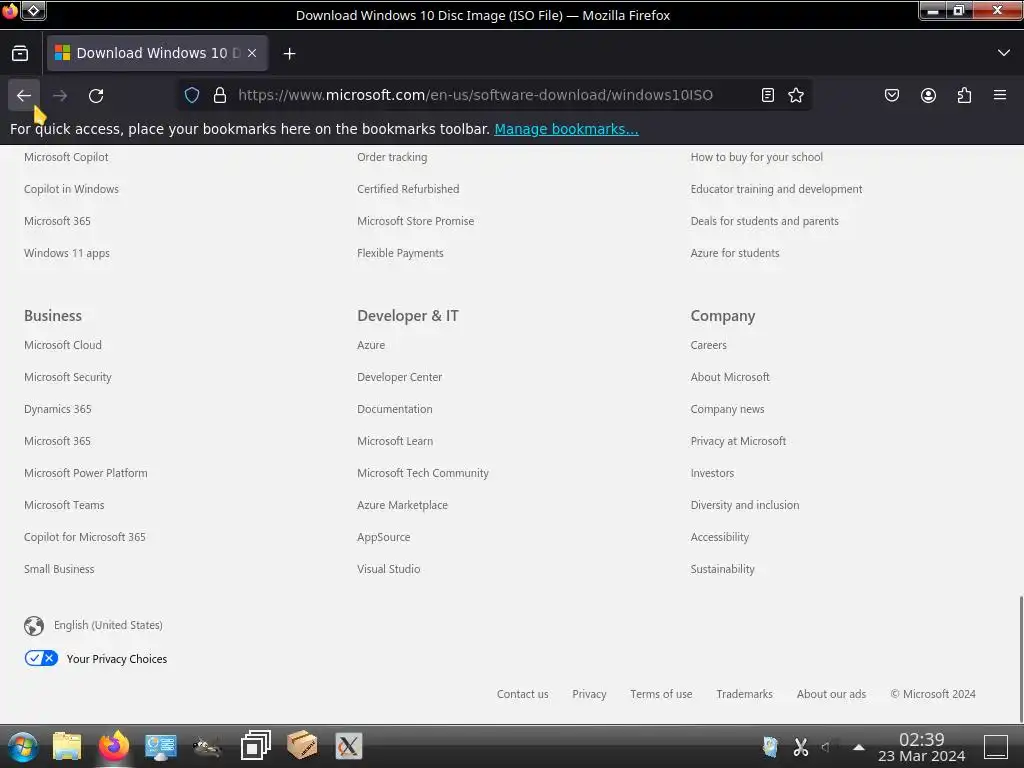Open the About our ads link
The width and height of the screenshot is (1024, 768).
(x=831, y=694)
